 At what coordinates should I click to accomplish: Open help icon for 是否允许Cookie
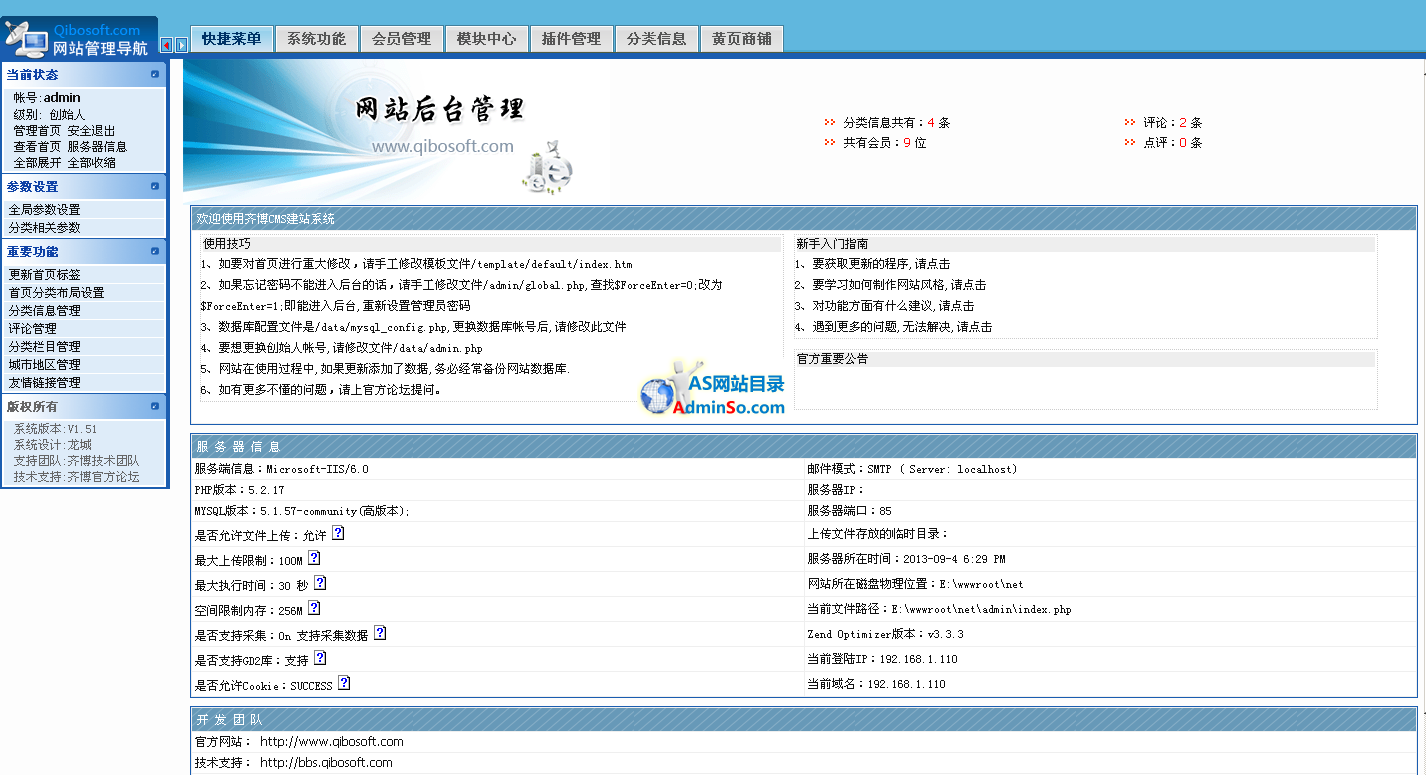pos(344,683)
